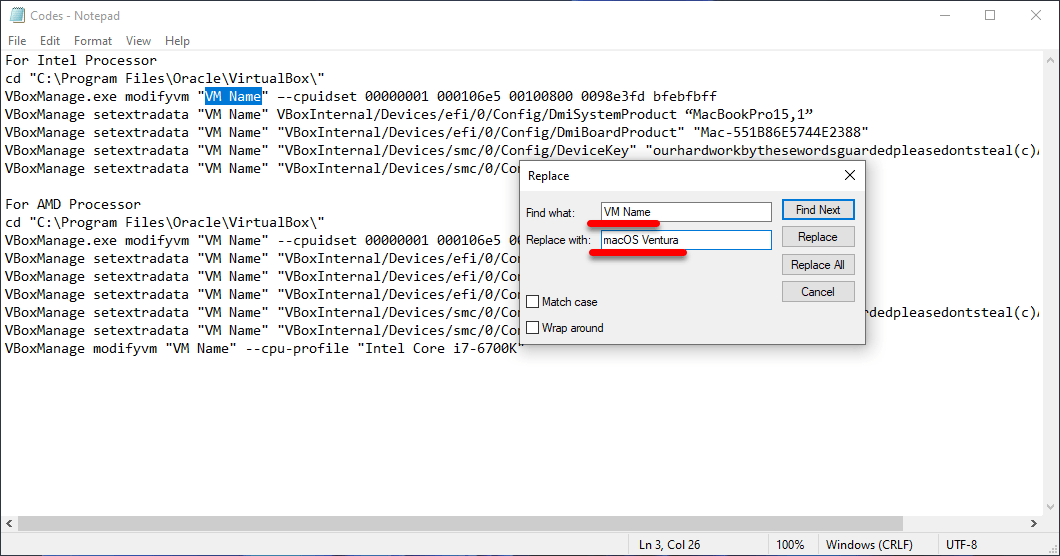Click 'UTF-8' encoding in status bar

[x=961, y=545]
